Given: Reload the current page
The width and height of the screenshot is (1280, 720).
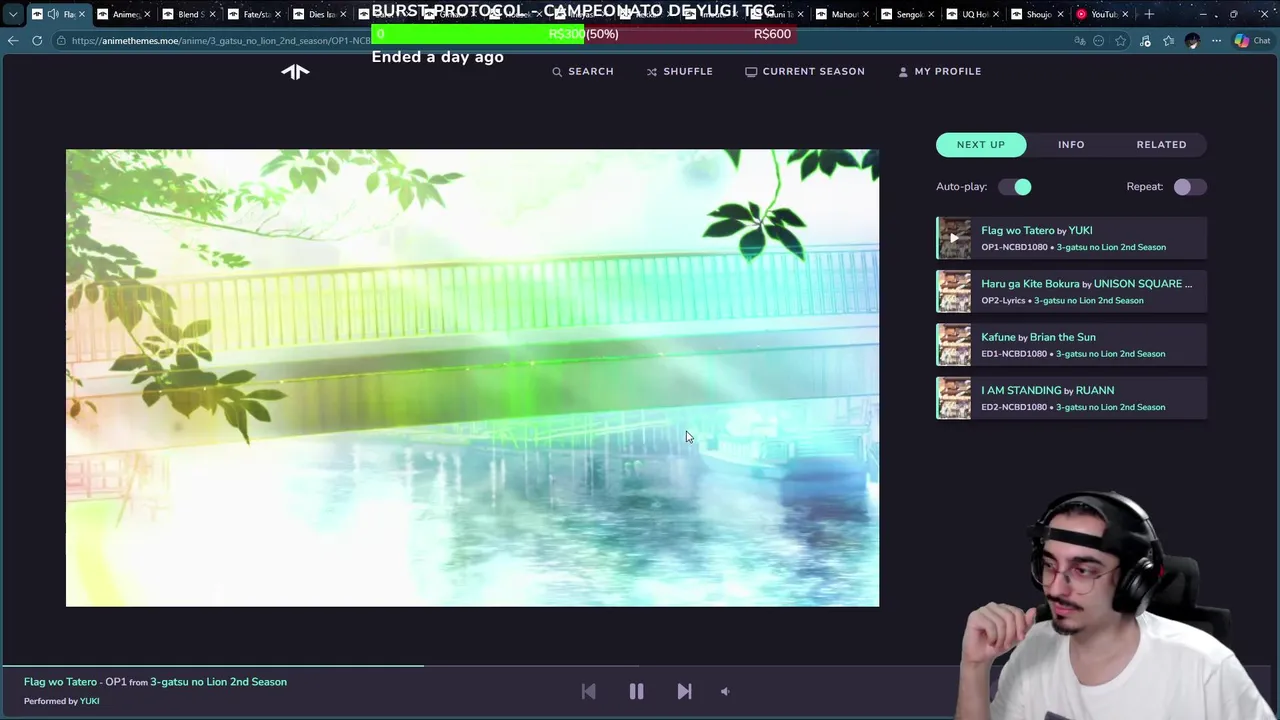Looking at the screenshot, I should click(x=37, y=41).
